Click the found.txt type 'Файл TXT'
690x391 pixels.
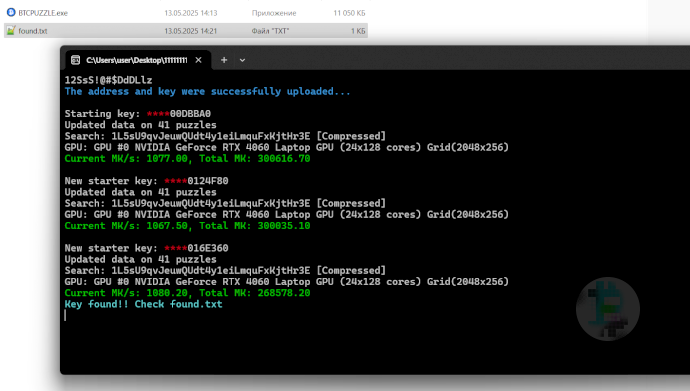pyautogui.click(x=270, y=31)
